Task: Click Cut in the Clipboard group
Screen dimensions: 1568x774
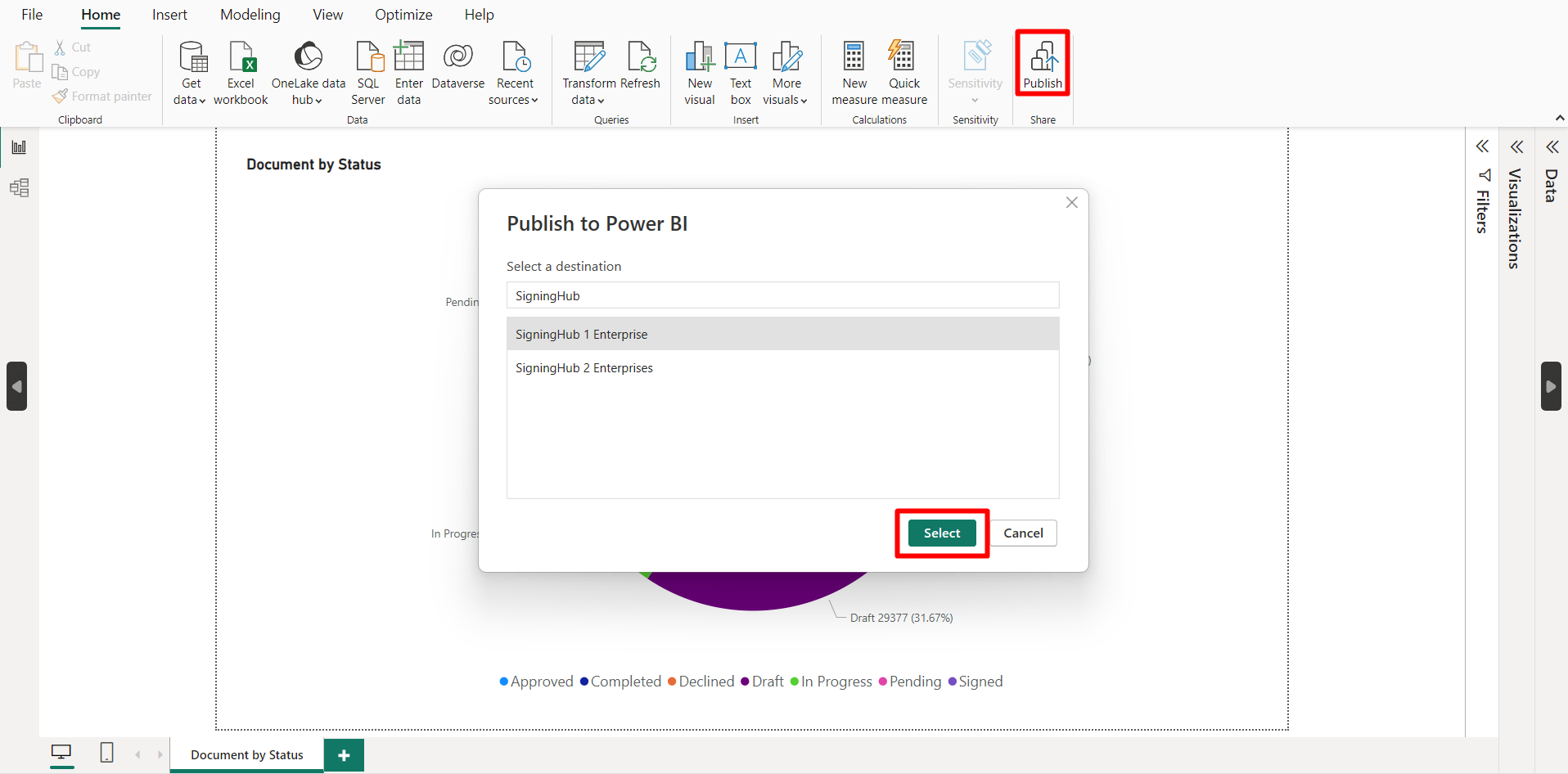Action: 73,47
